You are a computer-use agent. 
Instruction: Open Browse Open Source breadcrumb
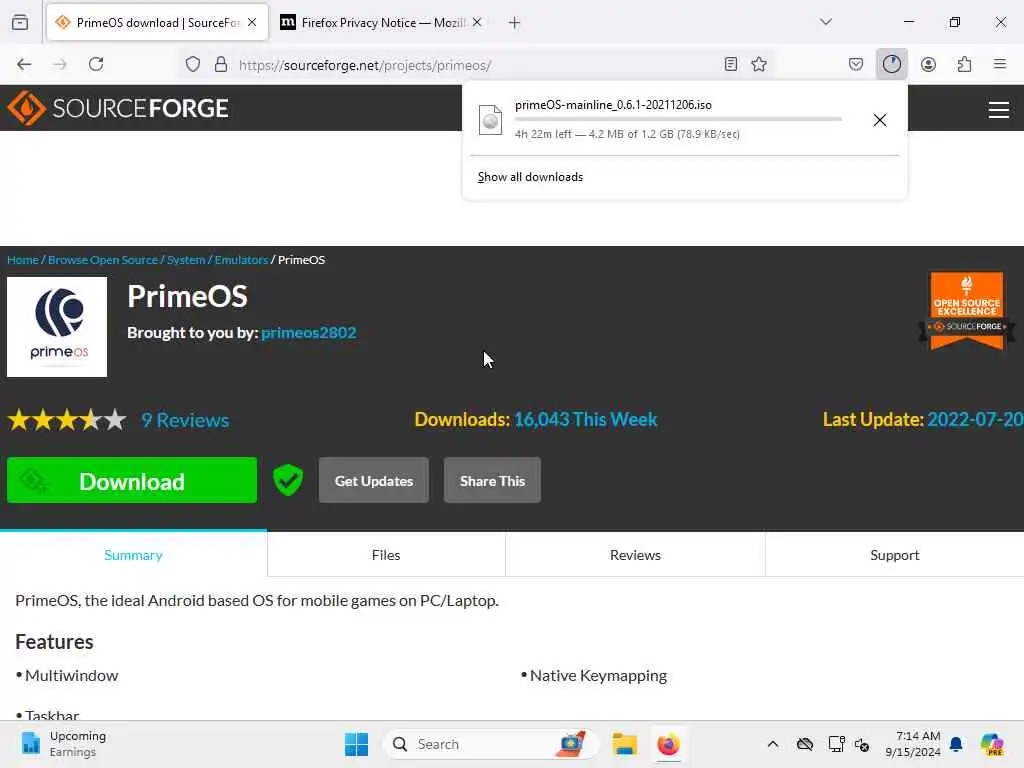[x=103, y=259]
